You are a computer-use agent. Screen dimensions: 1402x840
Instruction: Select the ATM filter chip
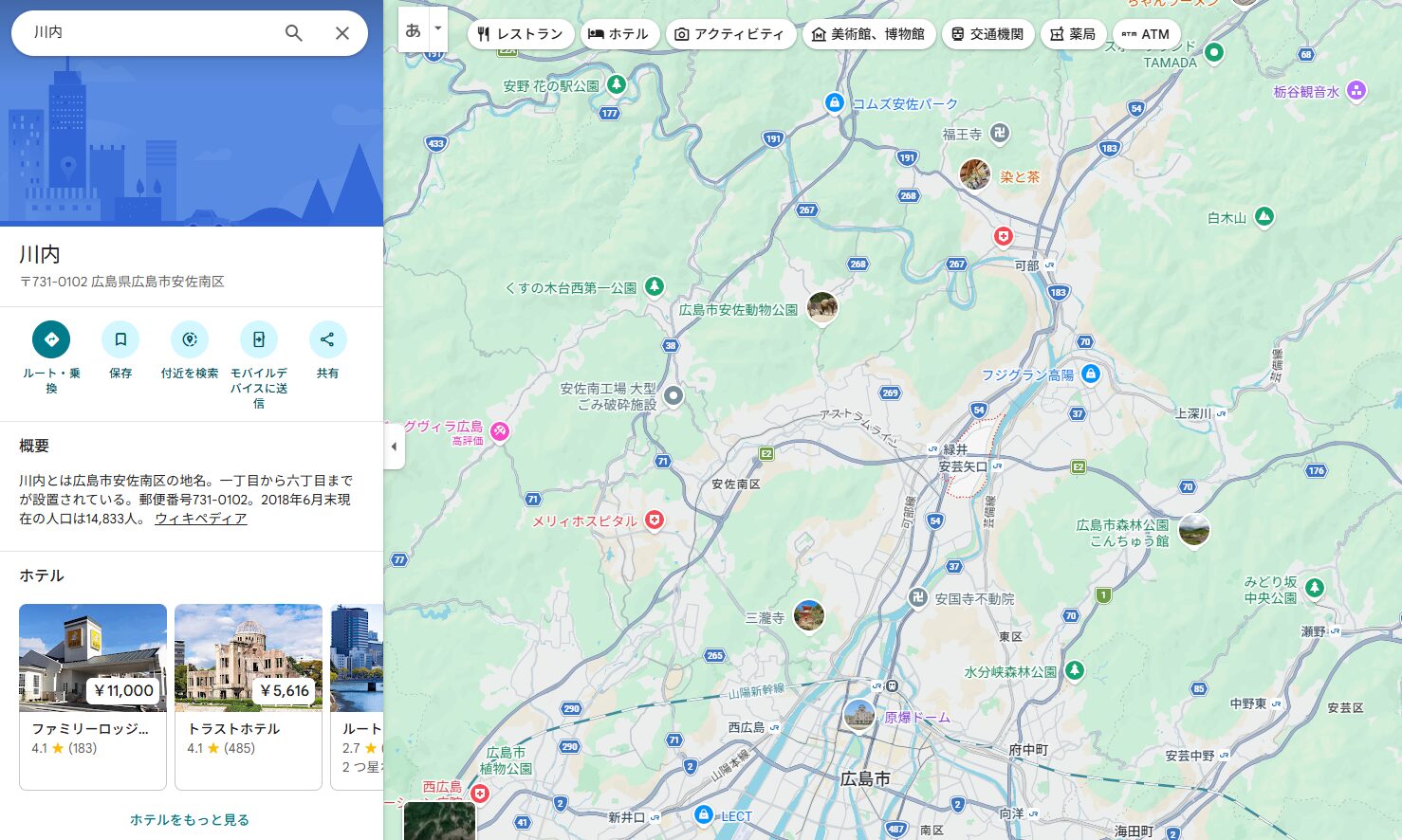1146,34
